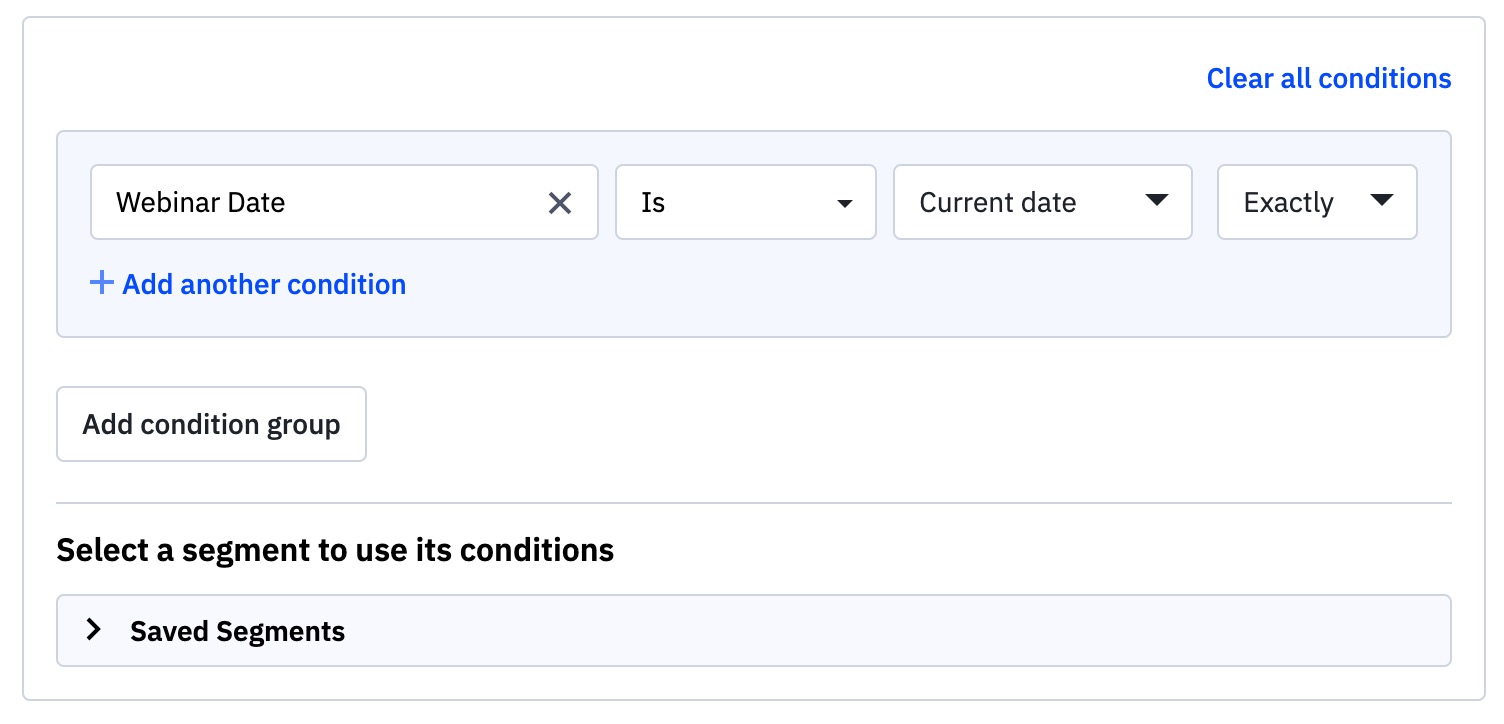The width and height of the screenshot is (1504, 724).
Task: Click the chevron icon next to Saved Segments
Action: coord(94,630)
